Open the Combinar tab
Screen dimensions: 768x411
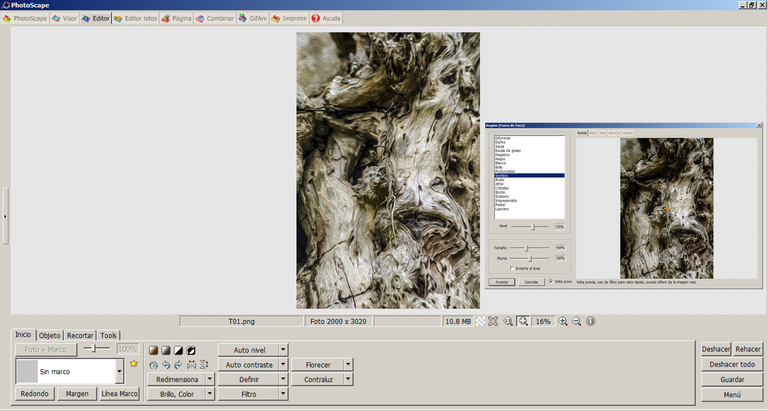click(215, 19)
